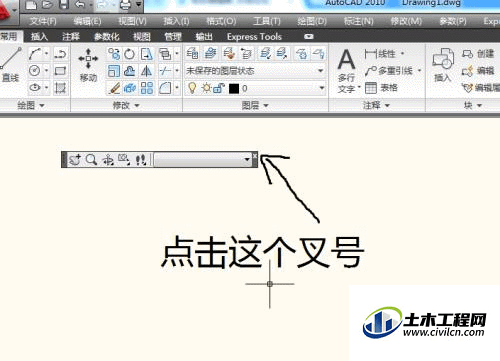Click the 插入 (Insert block) icon
500x361 pixels.
click(443, 65)
